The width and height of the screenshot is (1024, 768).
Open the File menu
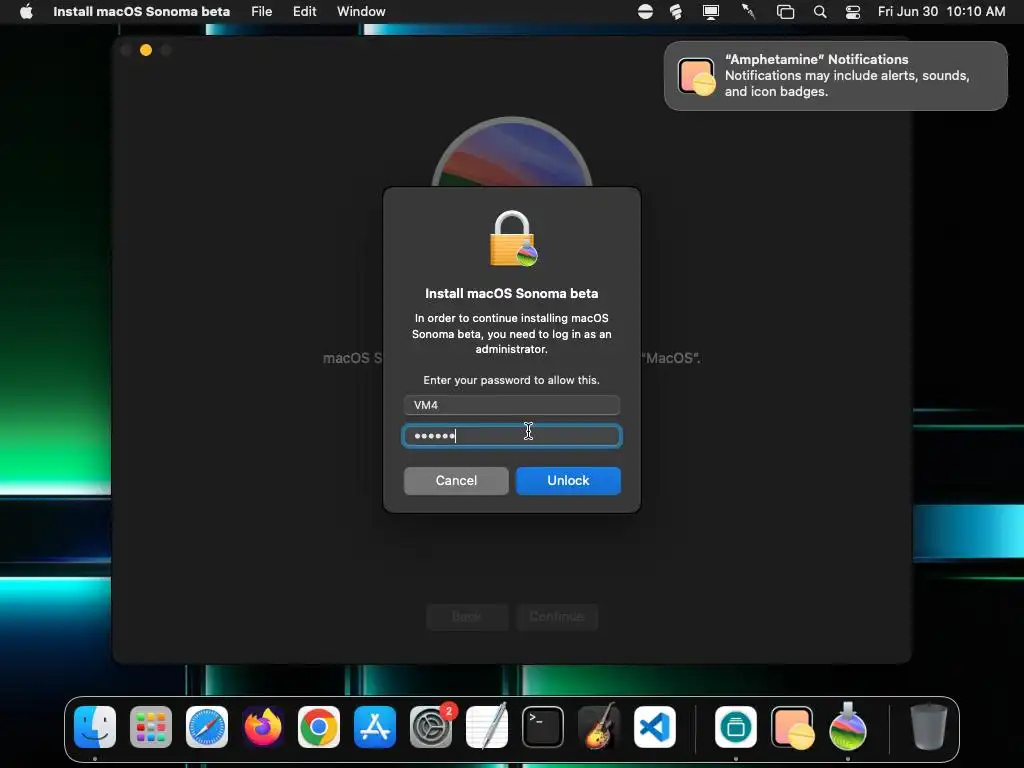point(261,11)
